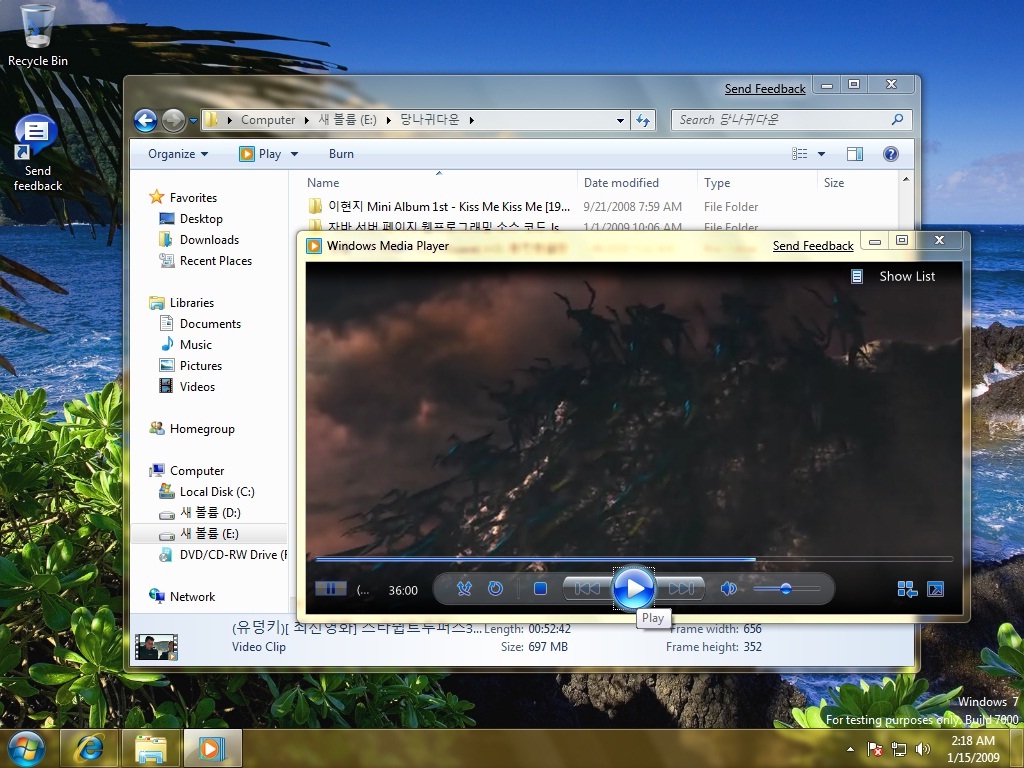The image size is (1024, 768).
Task: Toggle the Explorer preview pane
Action: pyautogui.click(x=855, y=154)
